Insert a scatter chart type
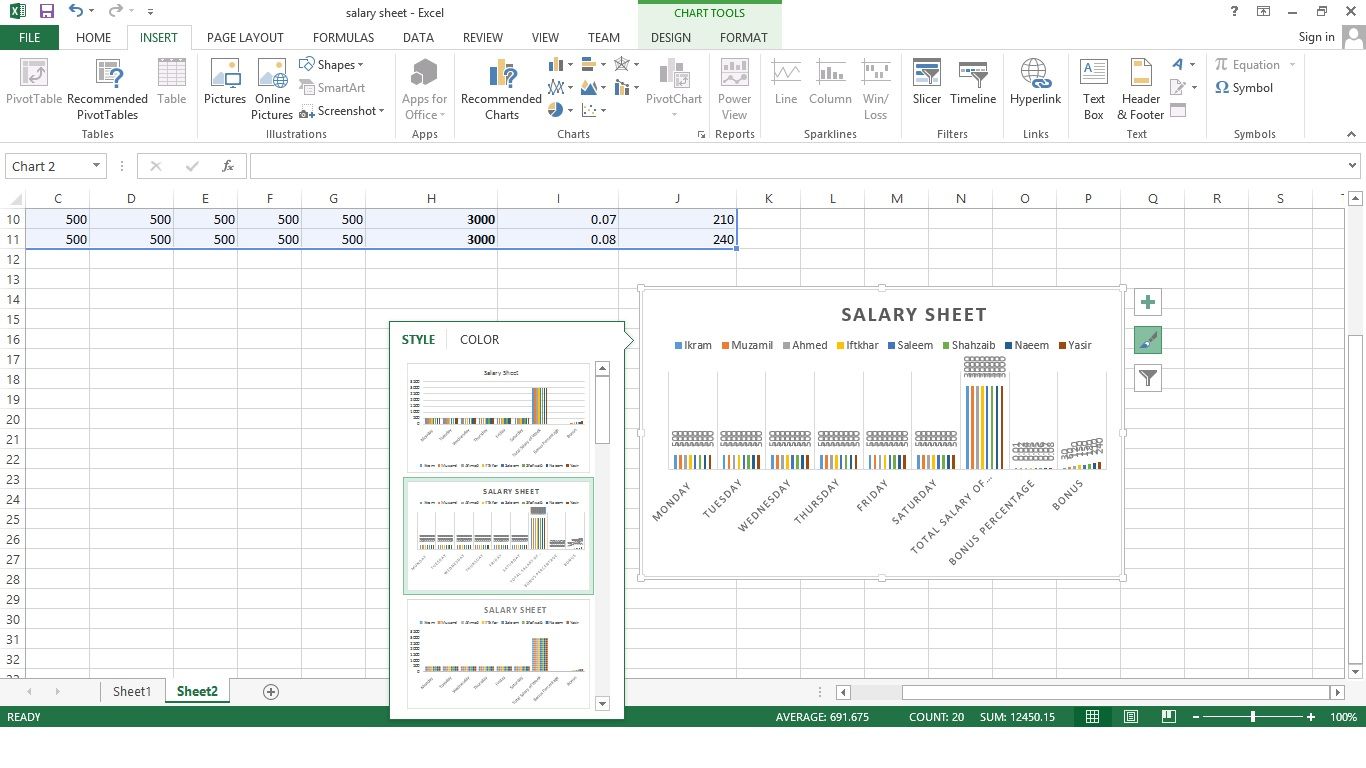The width and height of the screenshot is (1366, 768). (592, 111)
